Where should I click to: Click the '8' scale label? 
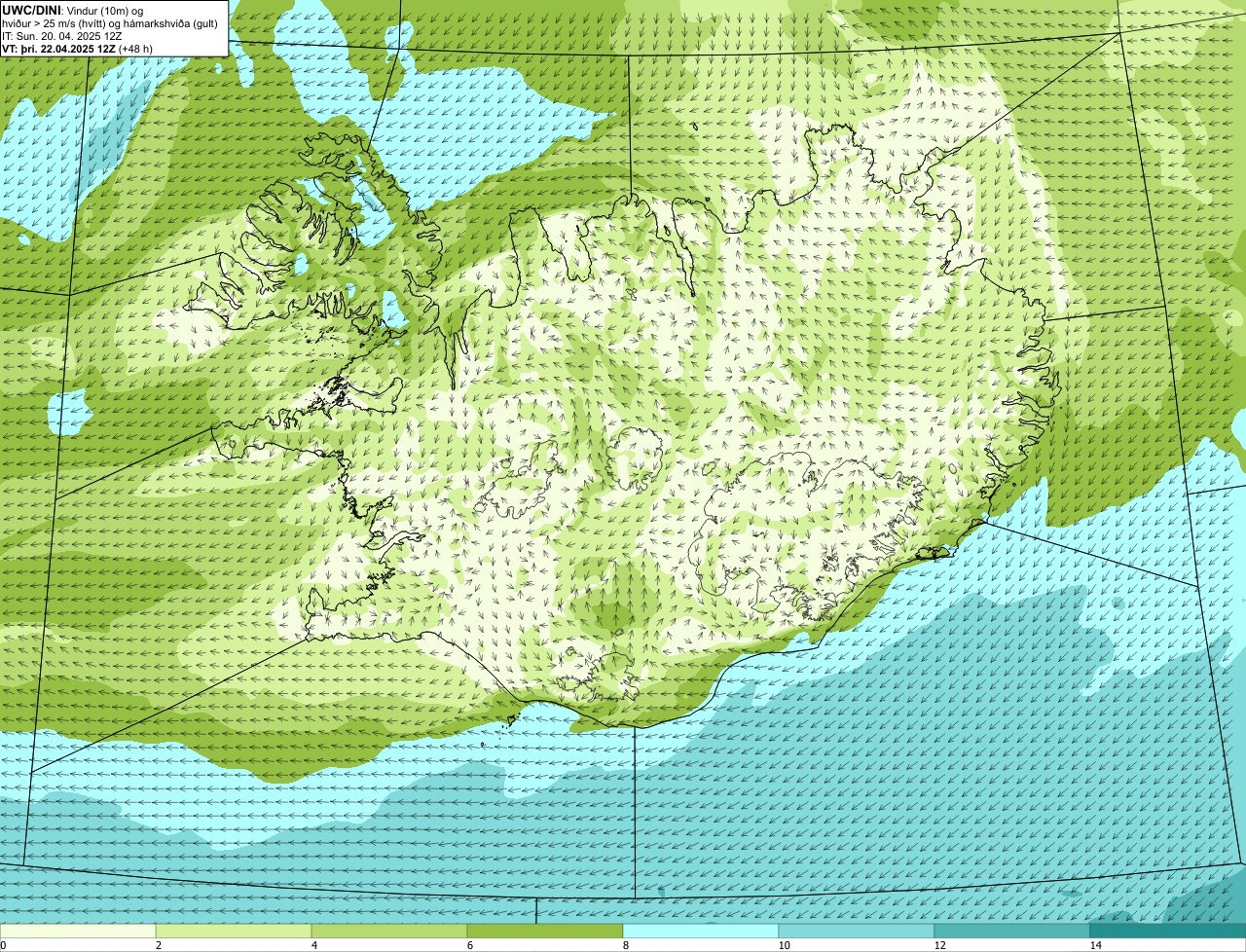(x=625, y=945)
